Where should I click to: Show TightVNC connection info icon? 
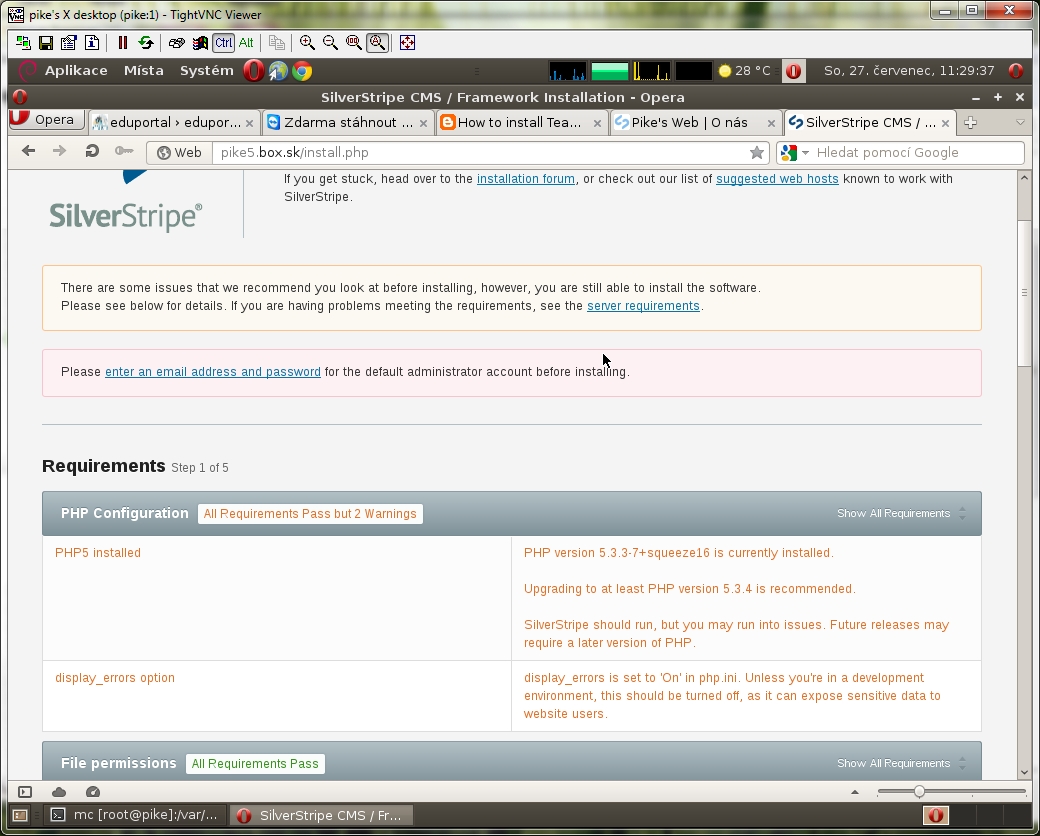[x=92, y=43]
